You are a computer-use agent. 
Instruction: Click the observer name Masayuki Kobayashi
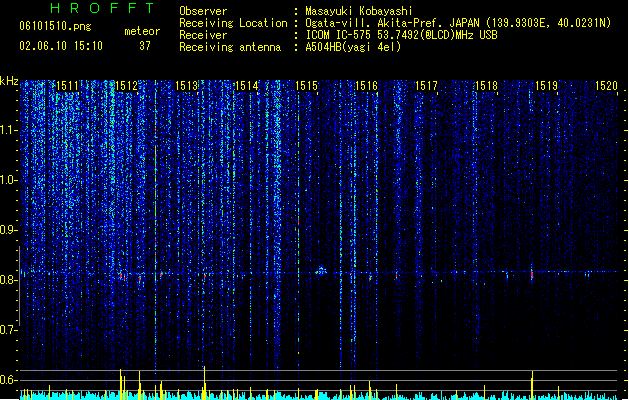pyautogui.click(x=359, y=11)
